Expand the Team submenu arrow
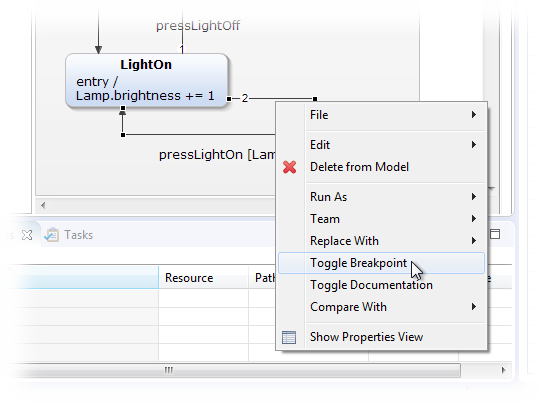This screenshot has height=403, width=546. pyautogui.click(x=474, y=218)
